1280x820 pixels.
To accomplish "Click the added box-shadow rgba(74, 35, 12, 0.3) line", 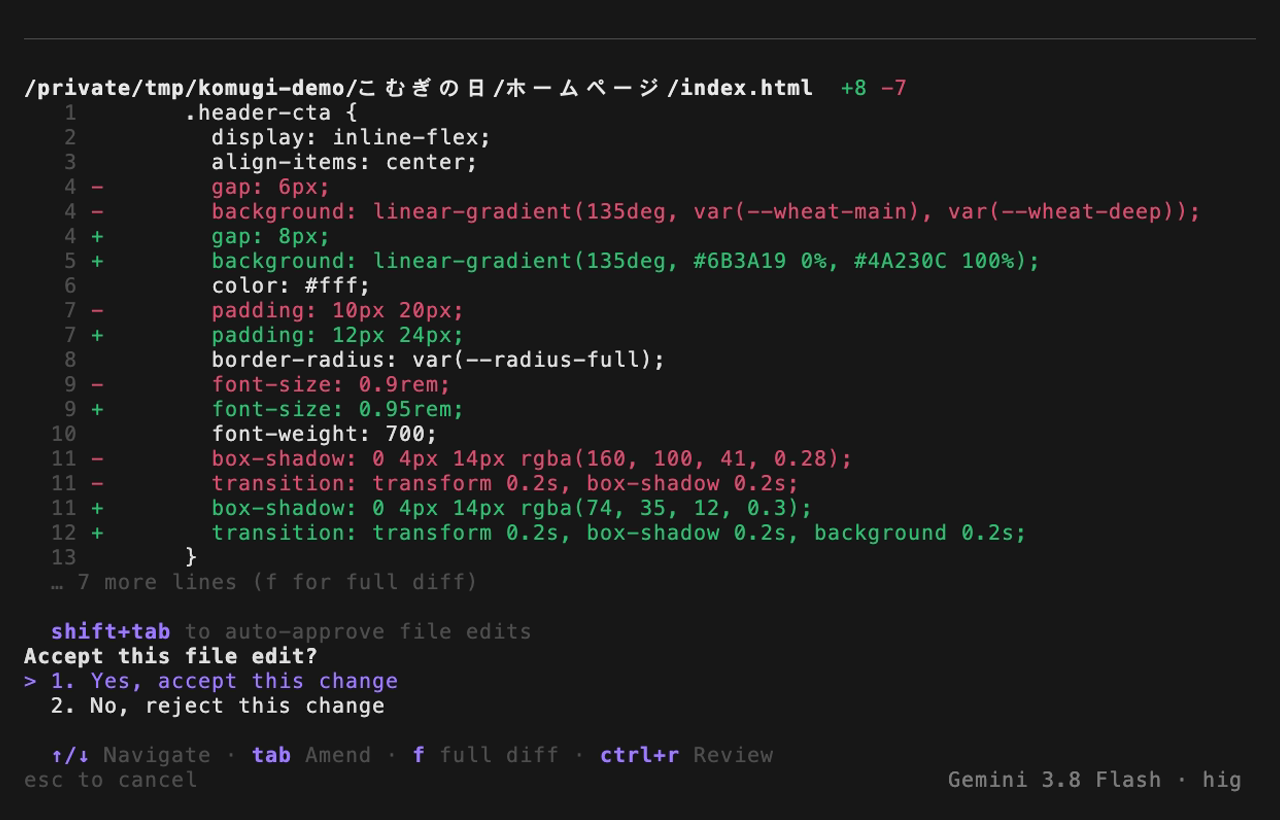I will click(511, 508).
